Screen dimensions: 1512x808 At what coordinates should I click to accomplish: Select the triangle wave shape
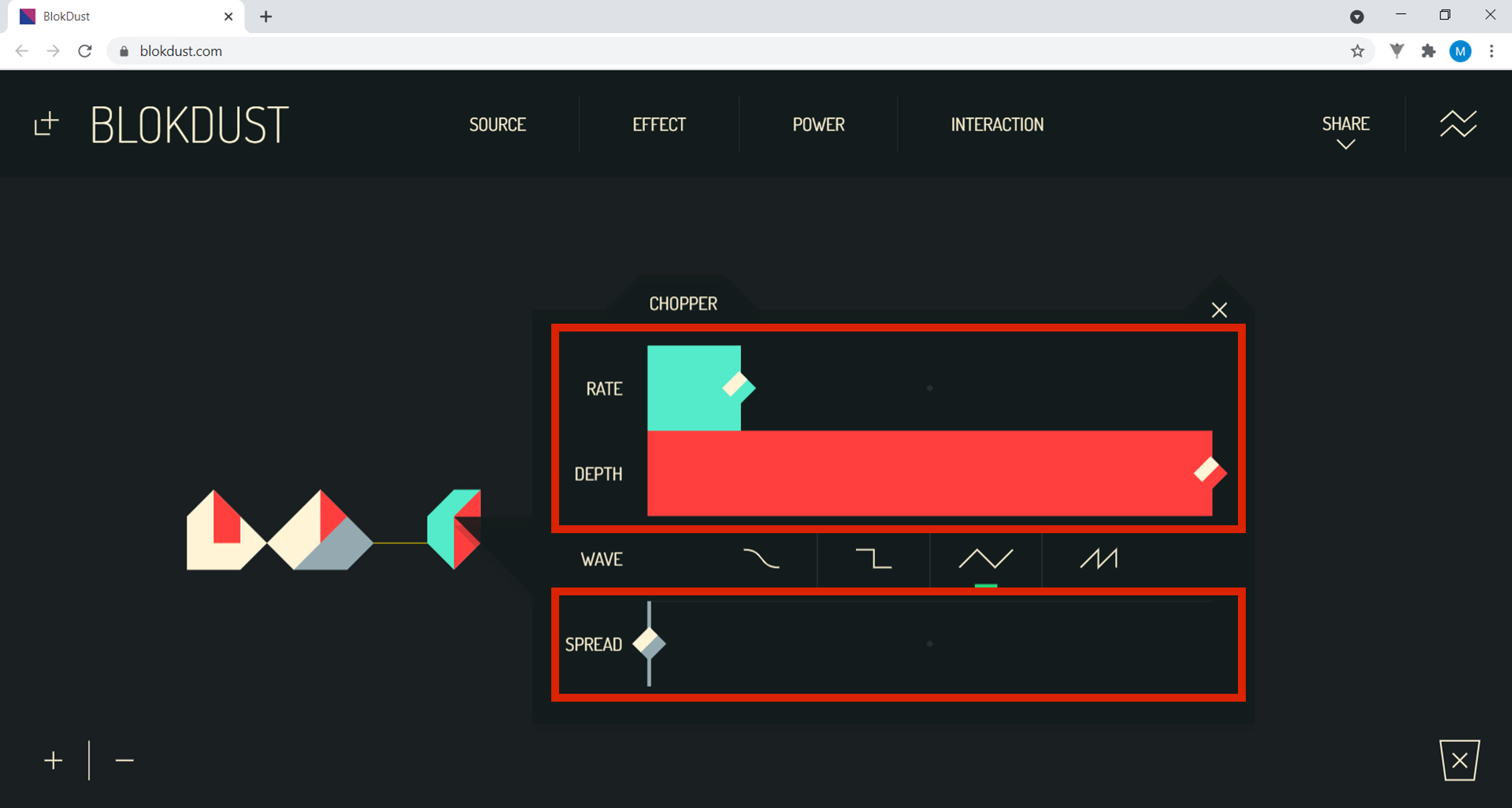click(986, 559)
